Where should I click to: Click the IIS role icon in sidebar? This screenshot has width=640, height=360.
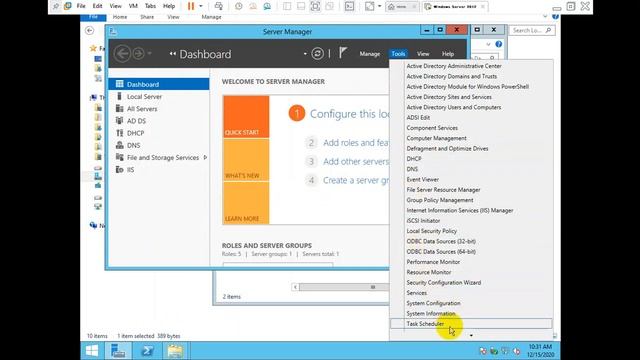click(x=120, y=169)
